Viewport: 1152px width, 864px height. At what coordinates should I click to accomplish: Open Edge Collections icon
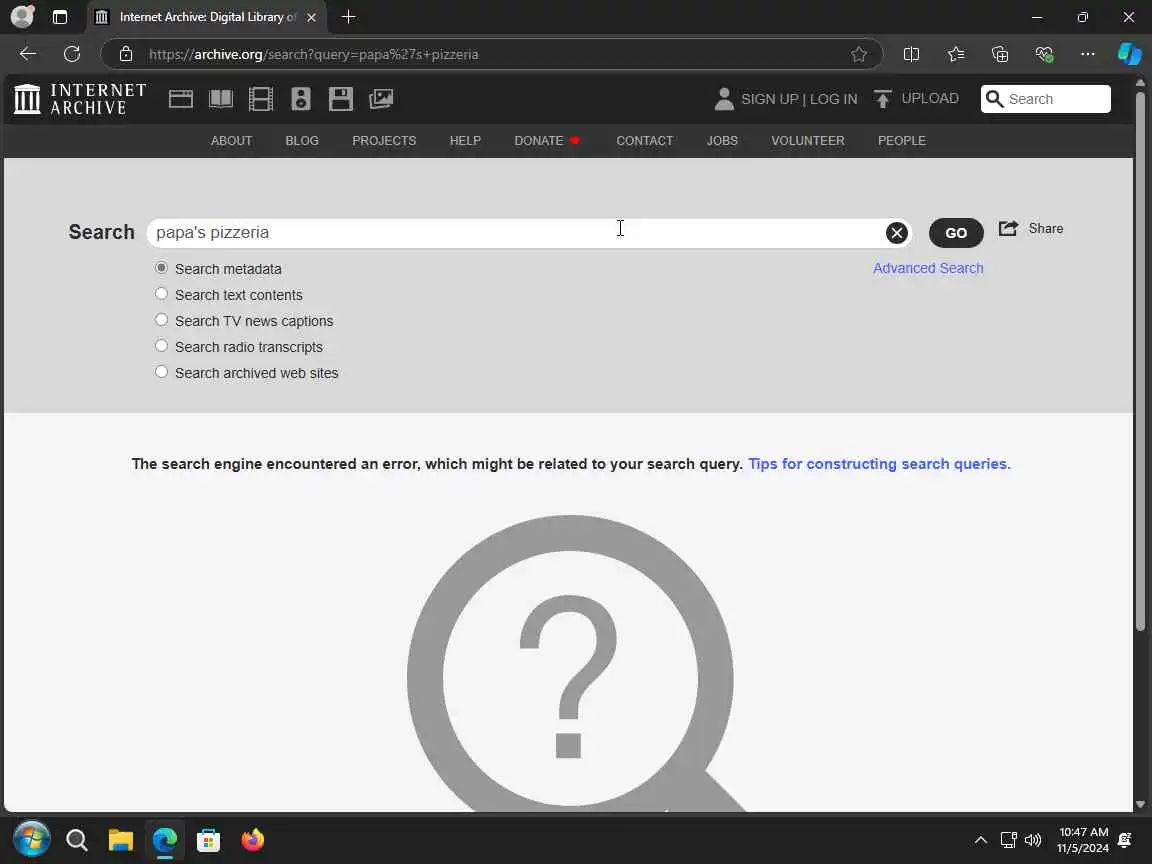999,54
